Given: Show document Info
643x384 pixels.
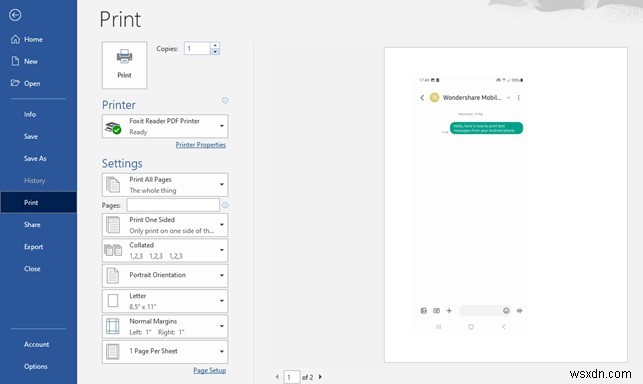Looking at the screenshot, I should click(x=30, y=114).
